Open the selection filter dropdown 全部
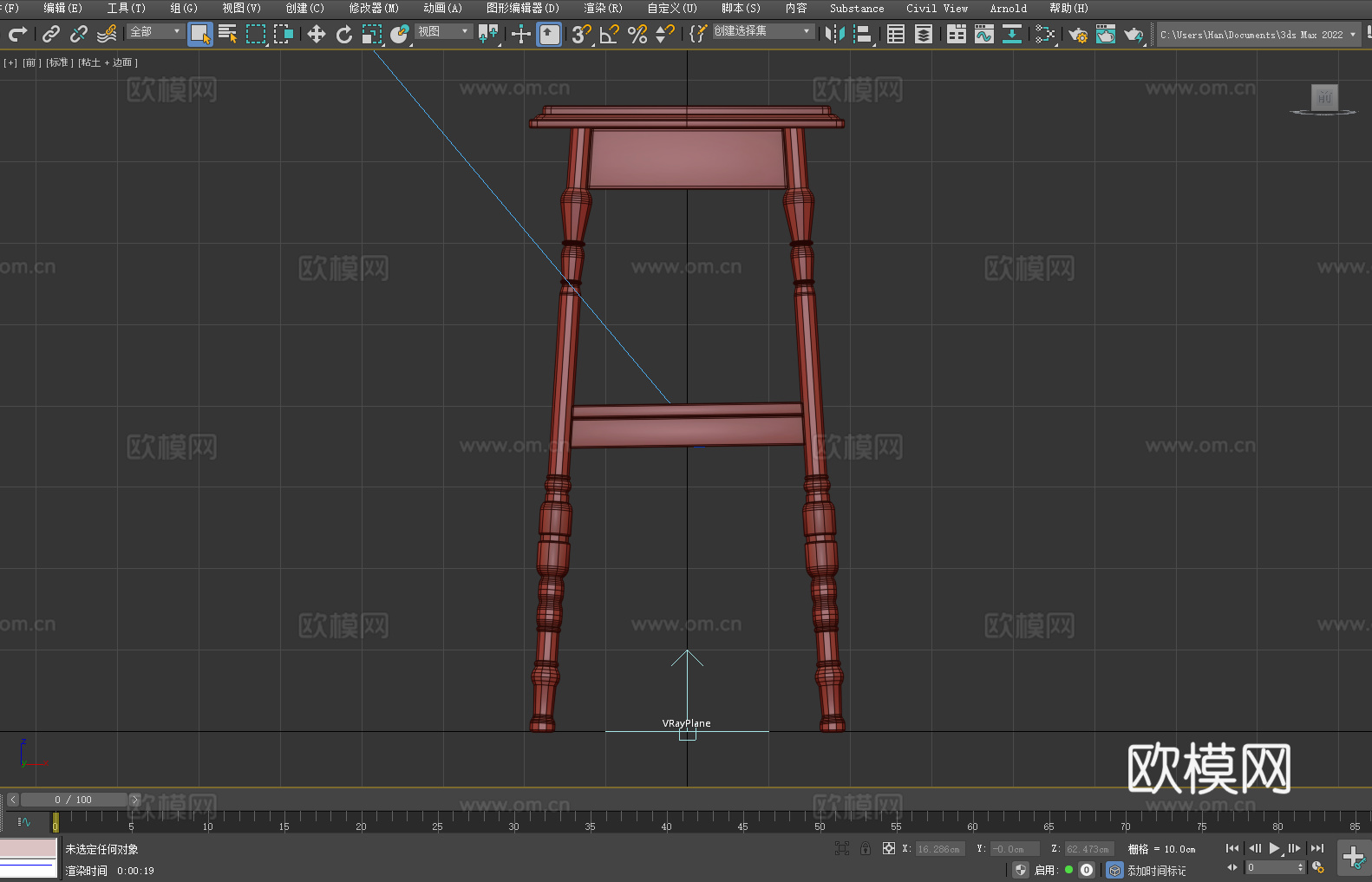Image resolution: width=1372 pixels, height=882 pixels. coord(155,31)
